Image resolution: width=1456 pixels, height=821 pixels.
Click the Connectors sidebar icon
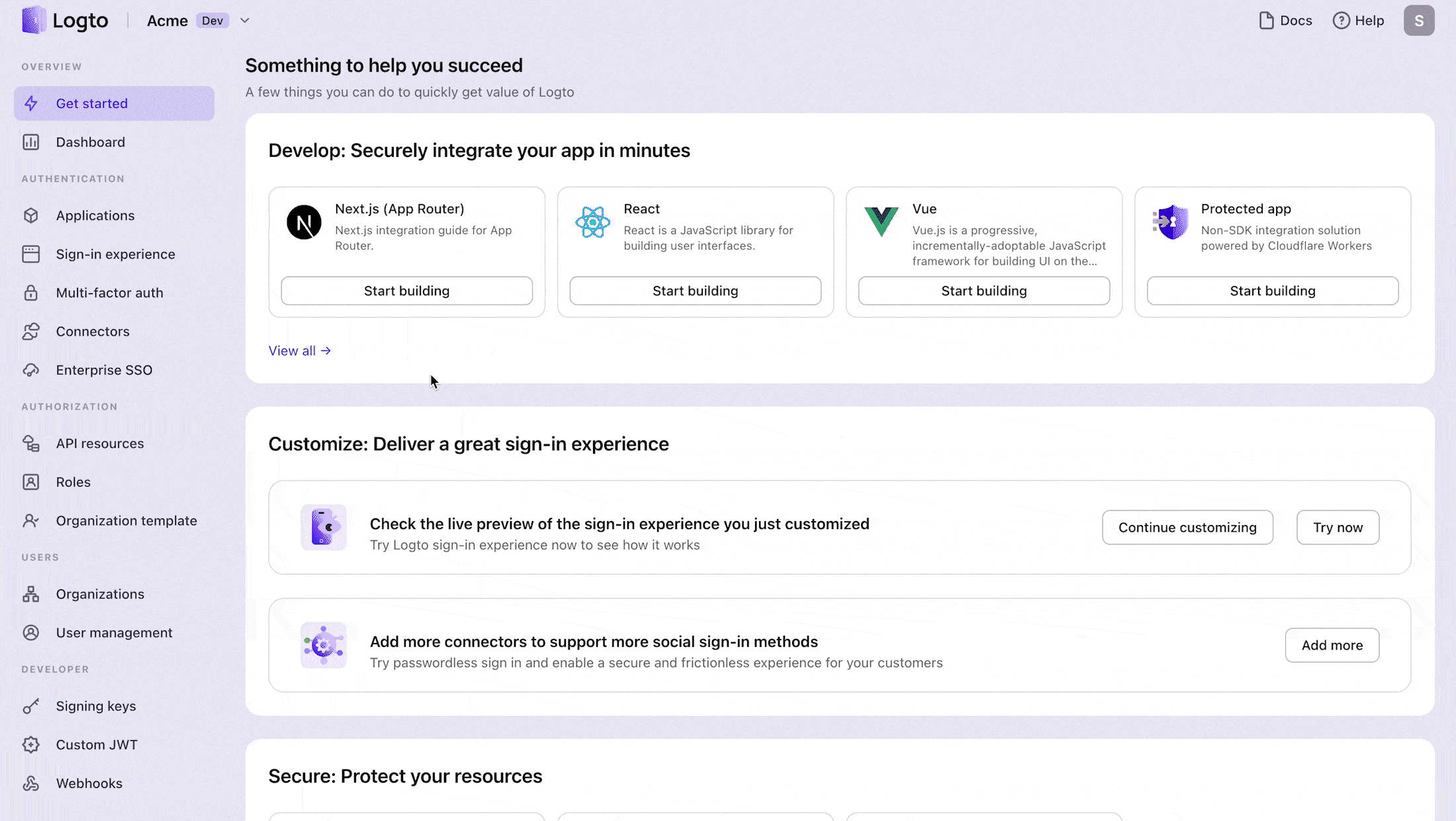[31, 332]
